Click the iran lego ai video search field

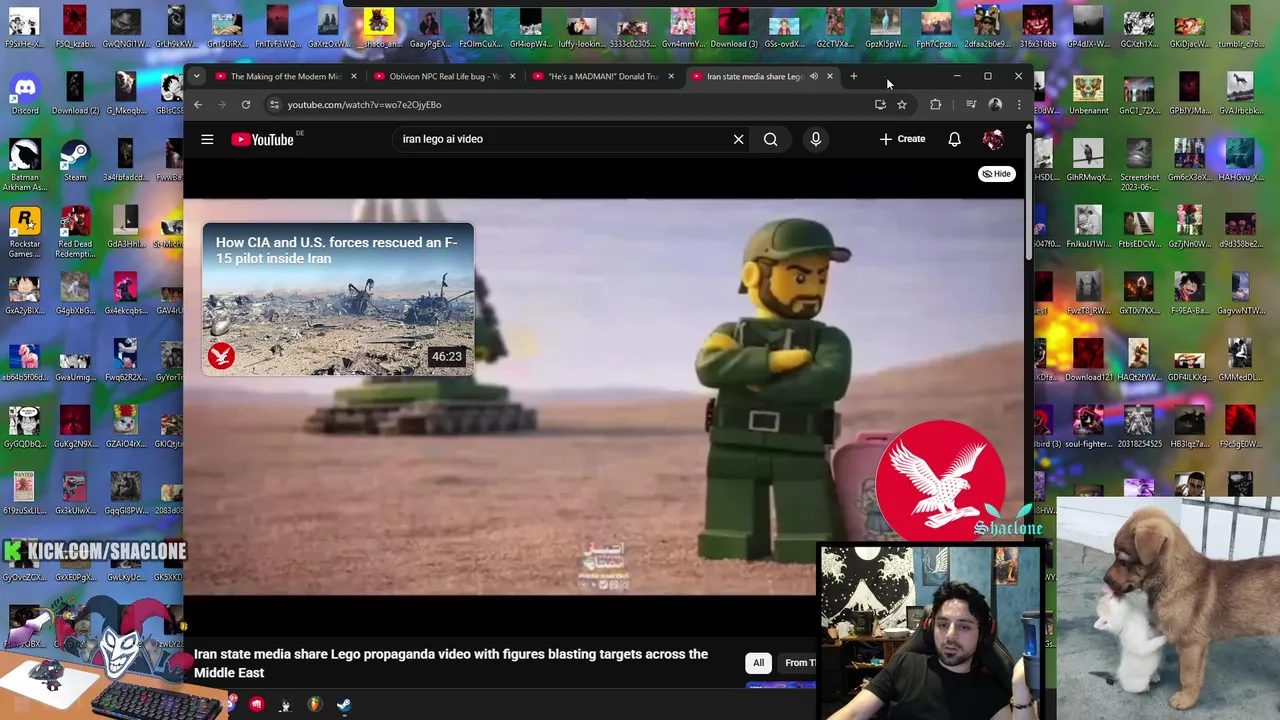pyautogui.click(x=560, y=139)
